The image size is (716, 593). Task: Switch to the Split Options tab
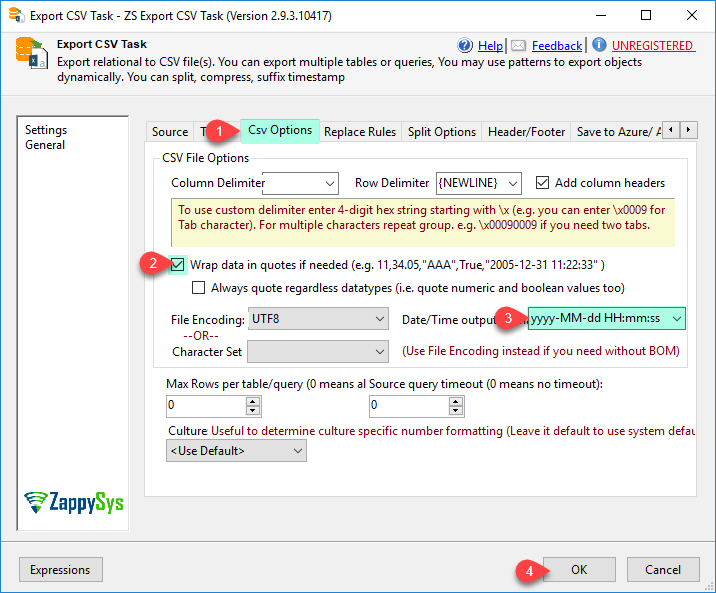pos(442,132)
